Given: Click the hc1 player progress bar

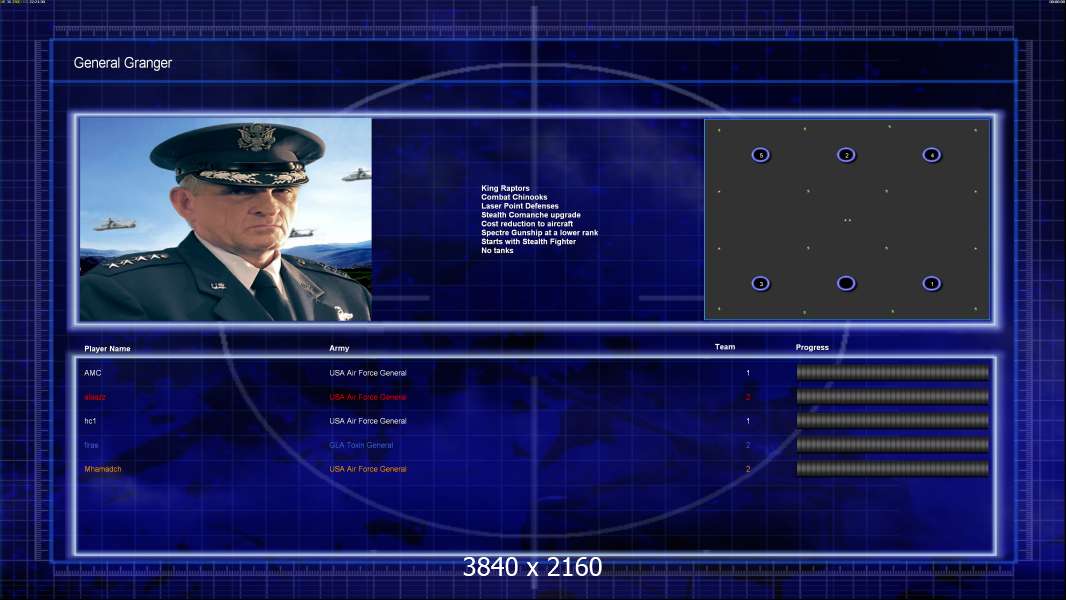Looking at the screenshot, I should [893, 421].
